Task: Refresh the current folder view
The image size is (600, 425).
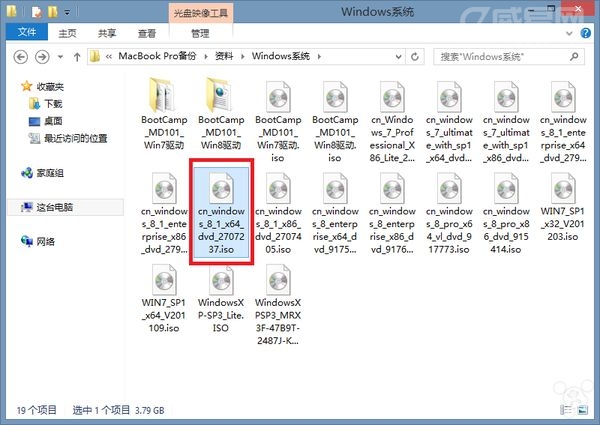Action: [415, 57]
